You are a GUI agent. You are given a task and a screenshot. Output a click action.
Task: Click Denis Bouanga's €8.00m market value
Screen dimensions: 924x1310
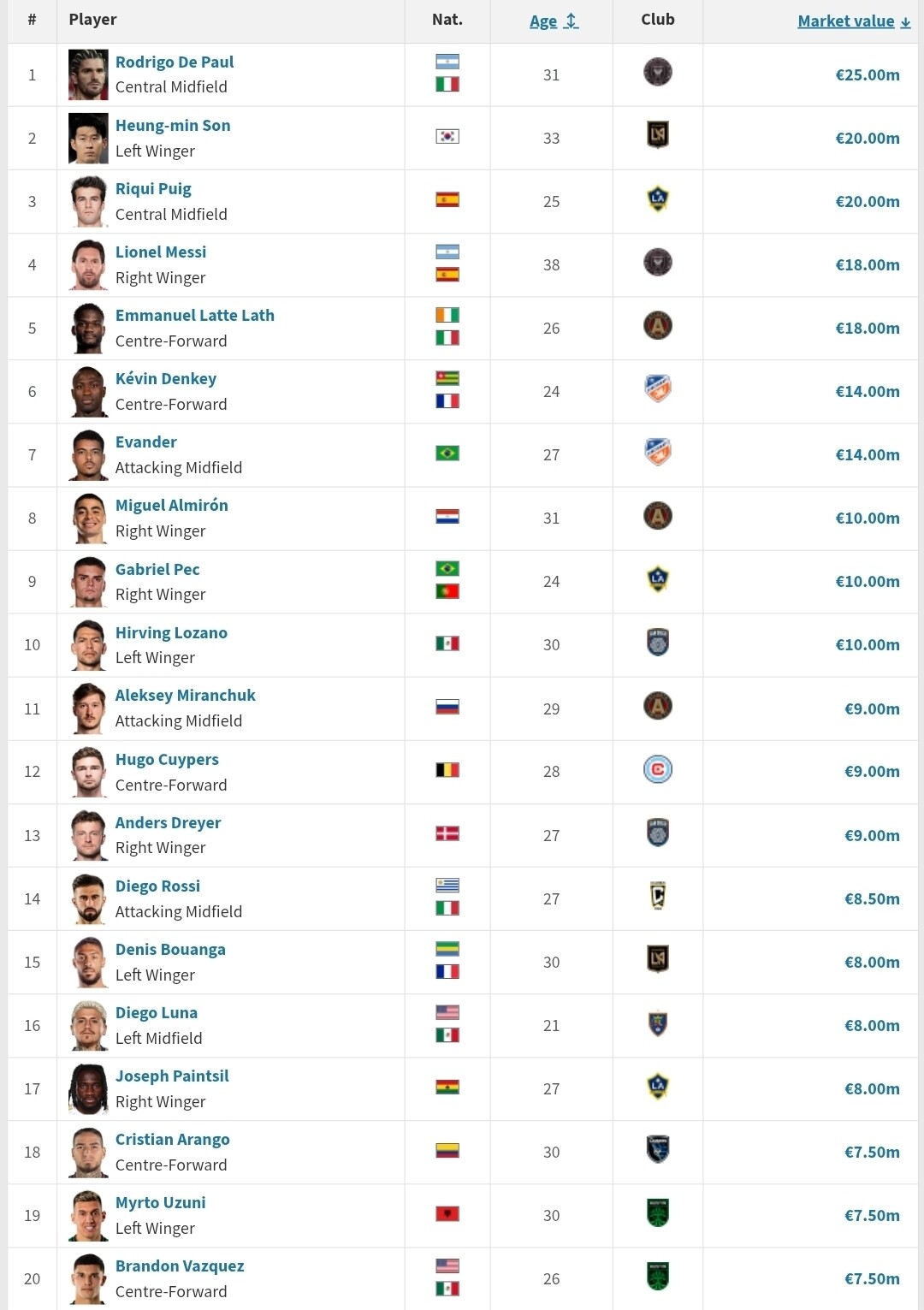[x=871, y=963]
